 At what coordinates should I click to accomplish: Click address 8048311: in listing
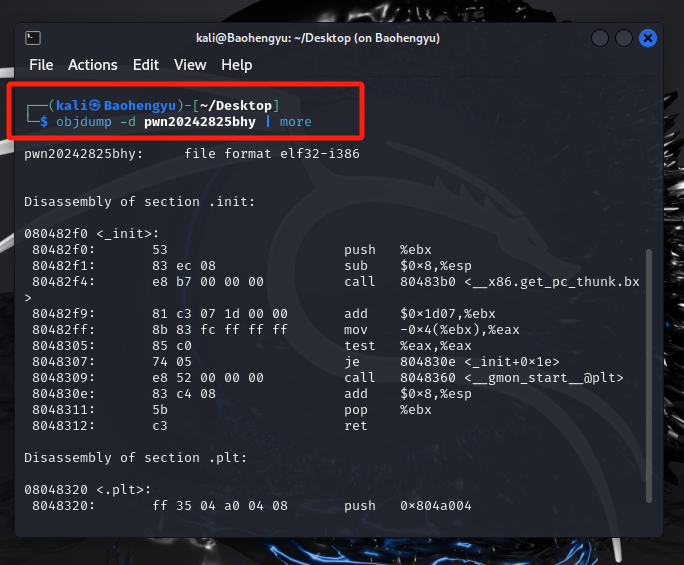(x=63, y=410)
